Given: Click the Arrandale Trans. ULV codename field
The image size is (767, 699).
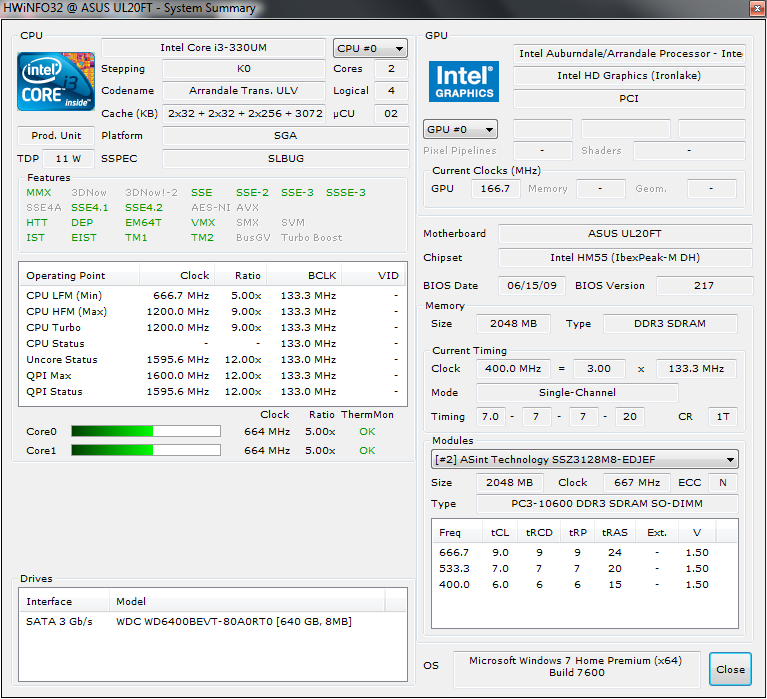Looking at the screenshot, I should coord(244,90).
